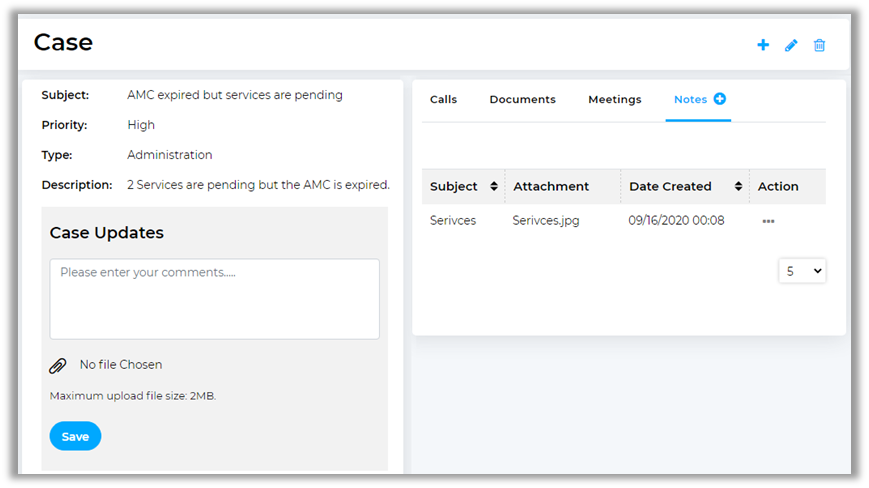Open the Serivces.jpg attachment
Viewport: 869px width, 488px height.
(545, 220)
